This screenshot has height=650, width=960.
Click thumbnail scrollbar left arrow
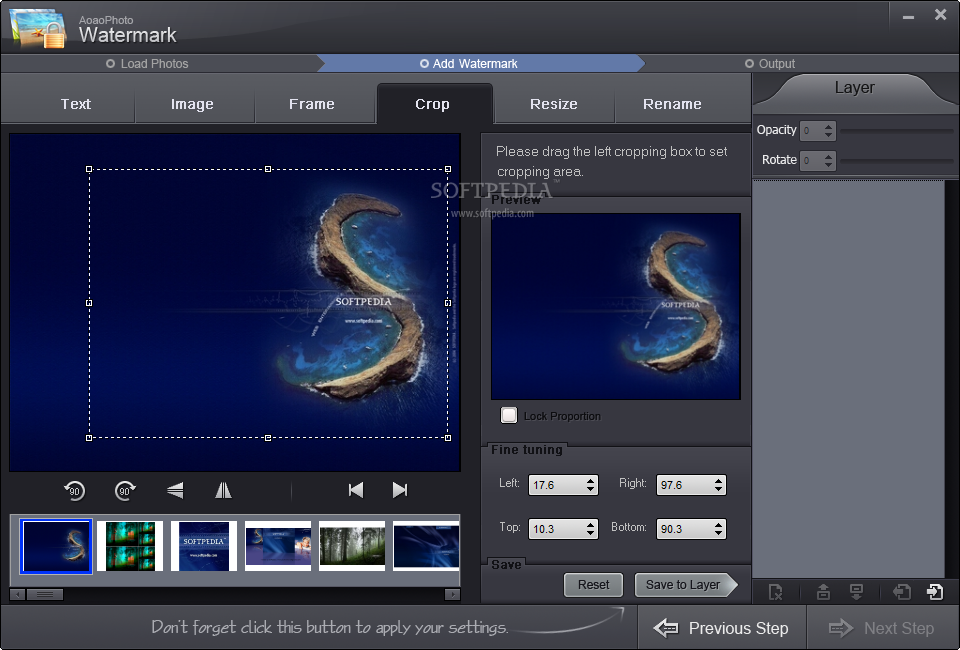tap(18, 594)
